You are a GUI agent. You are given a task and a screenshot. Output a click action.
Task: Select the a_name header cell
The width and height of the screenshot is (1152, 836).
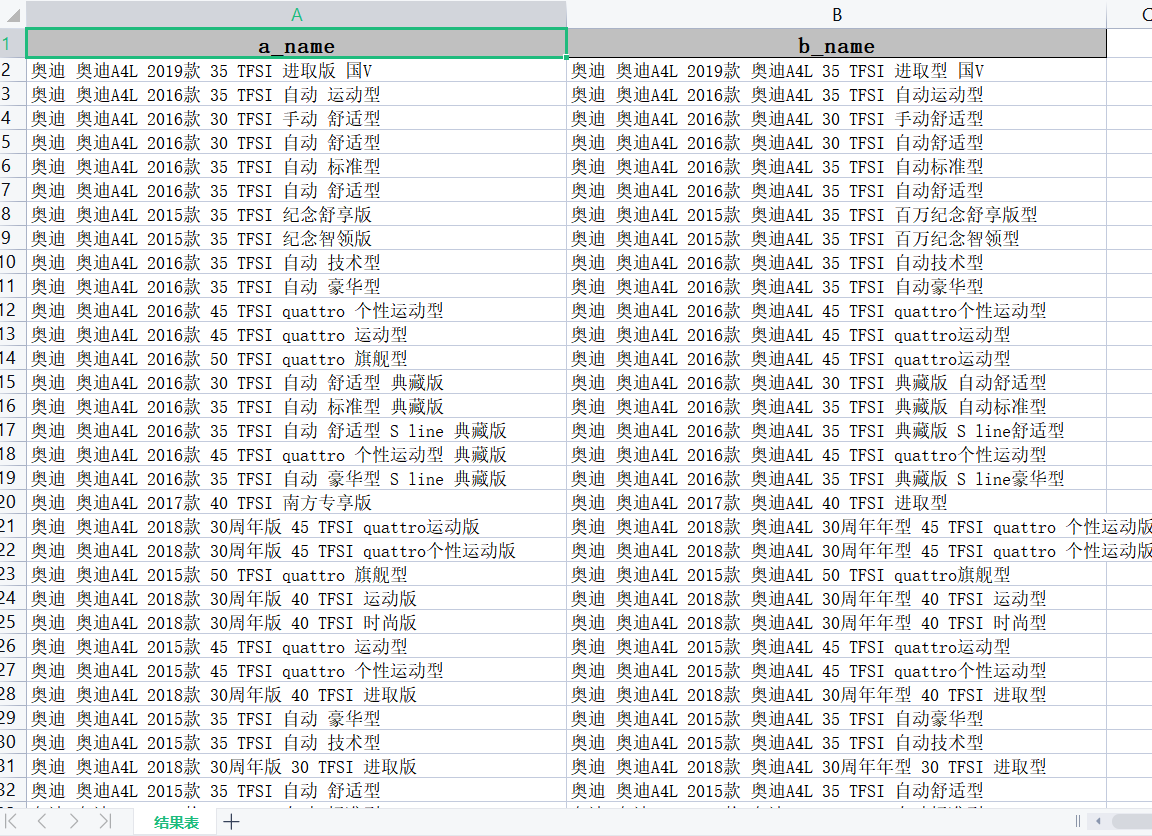[x=296, y=43]
